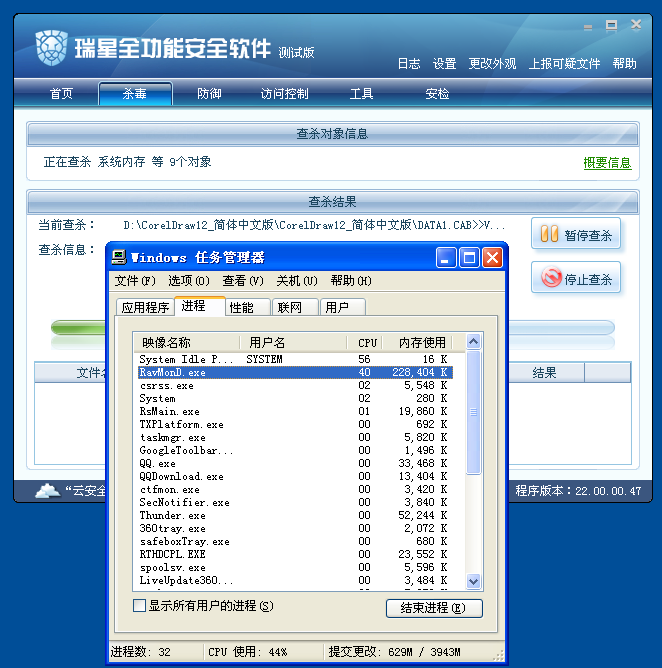Viewport: 662px width, 668px height.
Task: Click 上报可疑文件 link
Action: pos(564,63)
